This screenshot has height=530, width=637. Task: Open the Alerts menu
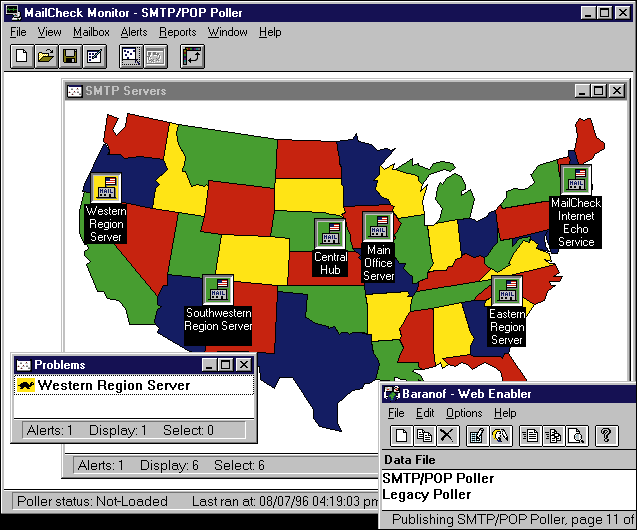(x=134, y=32)
